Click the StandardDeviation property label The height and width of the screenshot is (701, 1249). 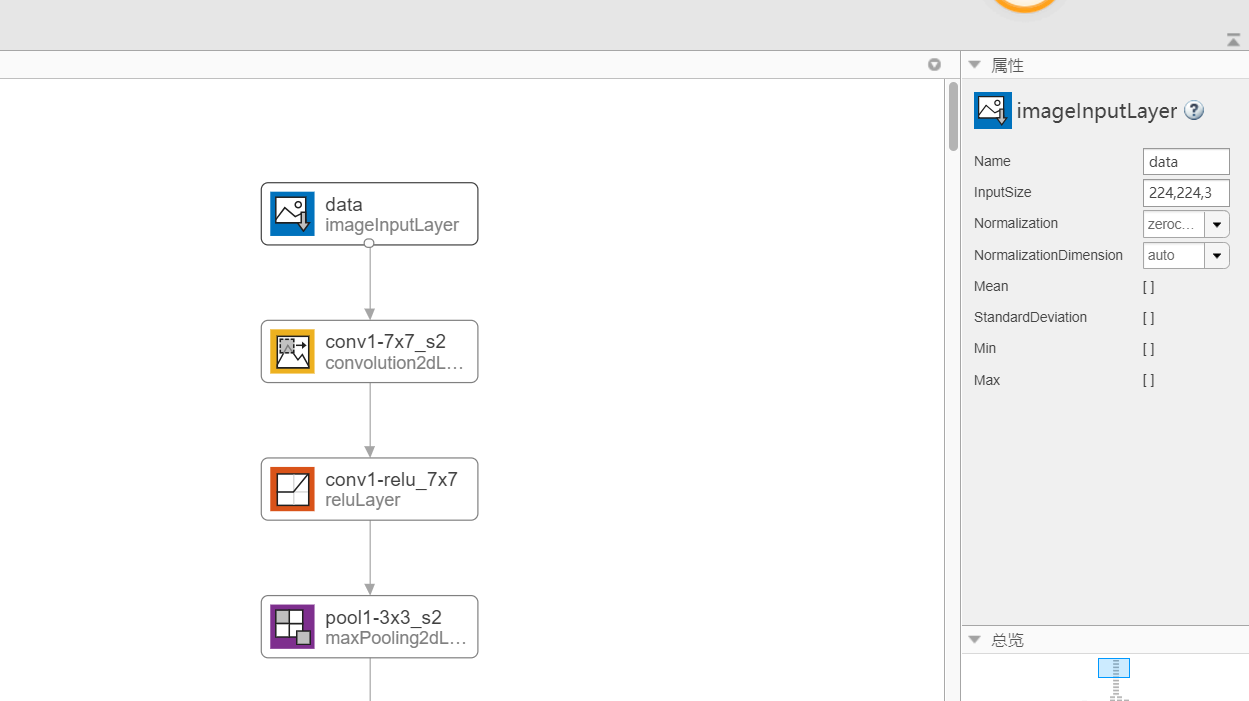(1030, 317)
